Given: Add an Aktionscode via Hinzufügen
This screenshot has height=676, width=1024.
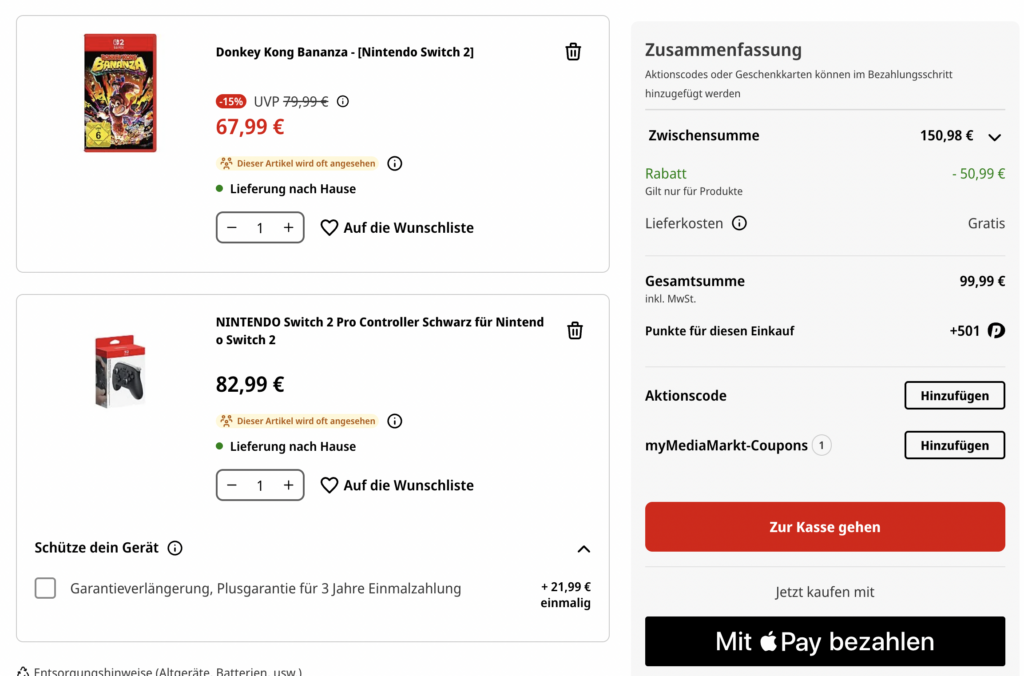Looking at the screenshot, I should click(954, 396).
